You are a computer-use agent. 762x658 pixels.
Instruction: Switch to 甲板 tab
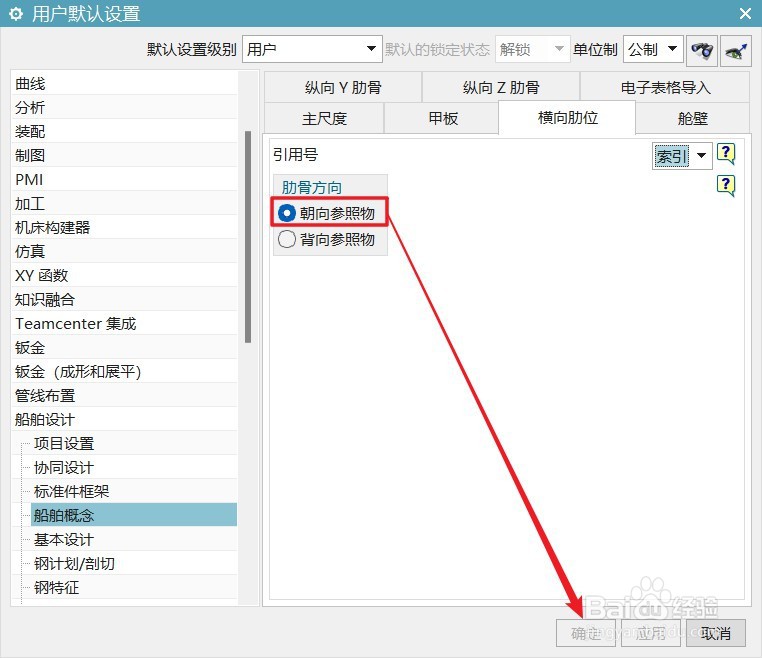pos(443,118)
